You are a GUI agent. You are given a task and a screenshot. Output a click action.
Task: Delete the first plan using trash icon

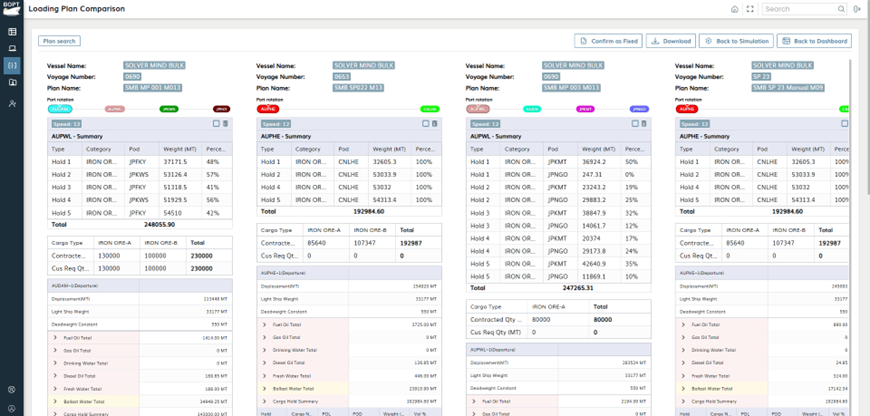[226, 123]
